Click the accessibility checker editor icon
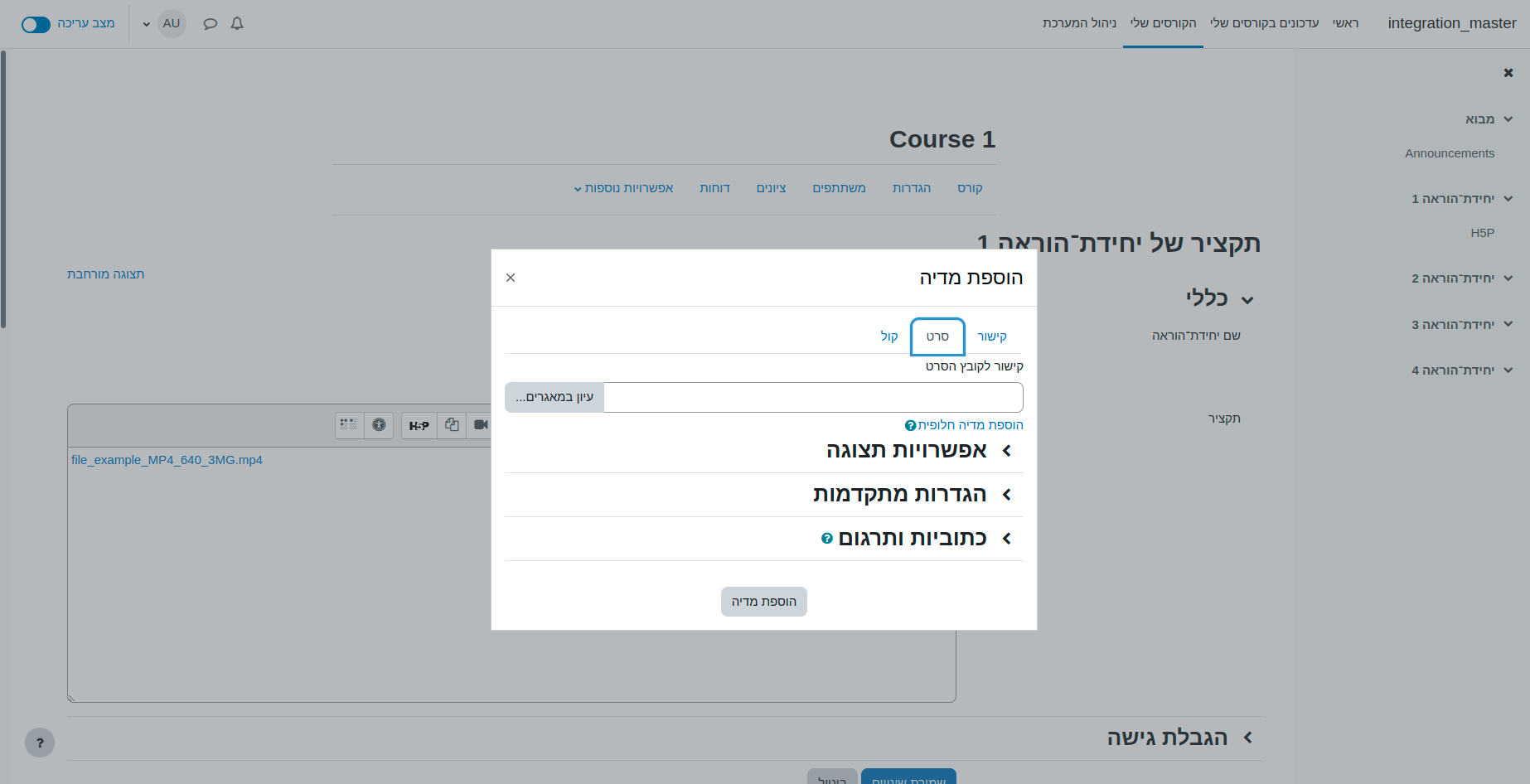 point(379,425)
